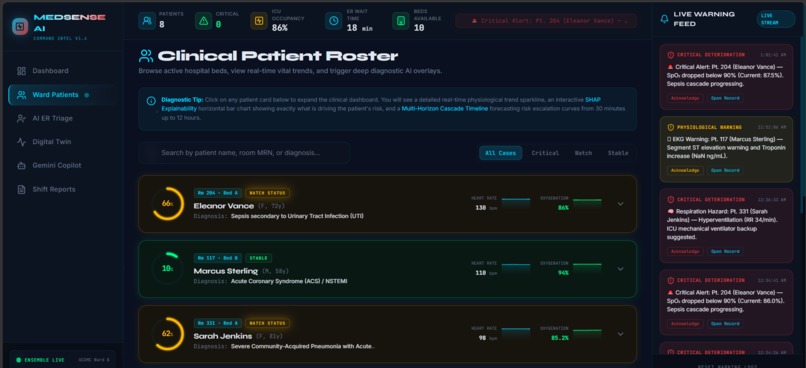Image resolution: width=806 pixels, height=368 pixels.
Task: Click the Gemini Copilot robot icon
Action: click(x=21, y=165)
